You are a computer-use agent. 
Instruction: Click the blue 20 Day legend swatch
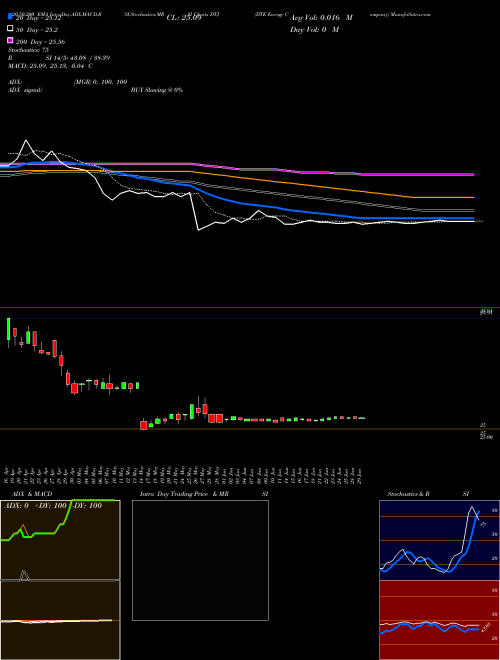10,17
